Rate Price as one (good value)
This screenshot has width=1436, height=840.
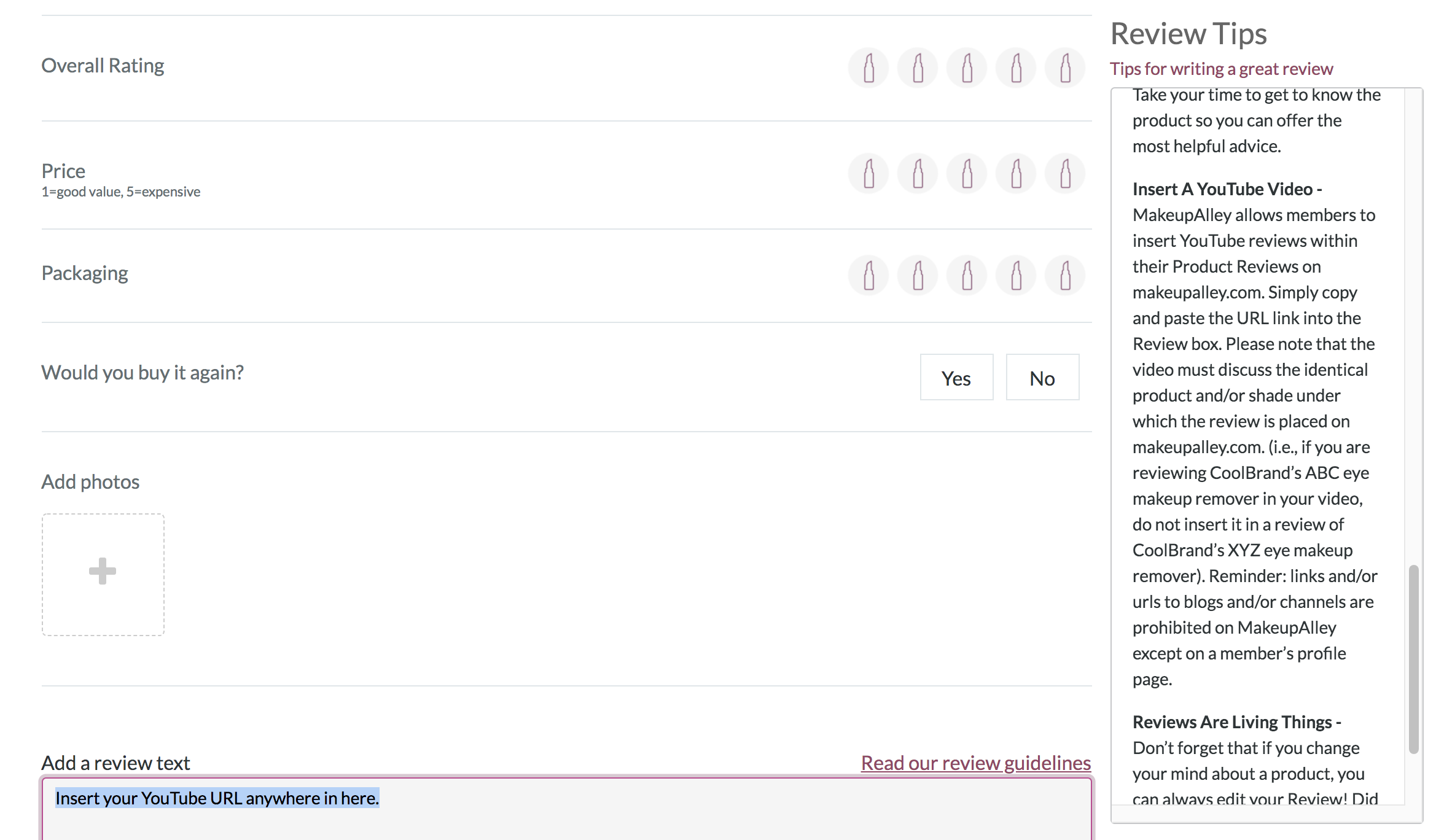click(x=868, y=173)
